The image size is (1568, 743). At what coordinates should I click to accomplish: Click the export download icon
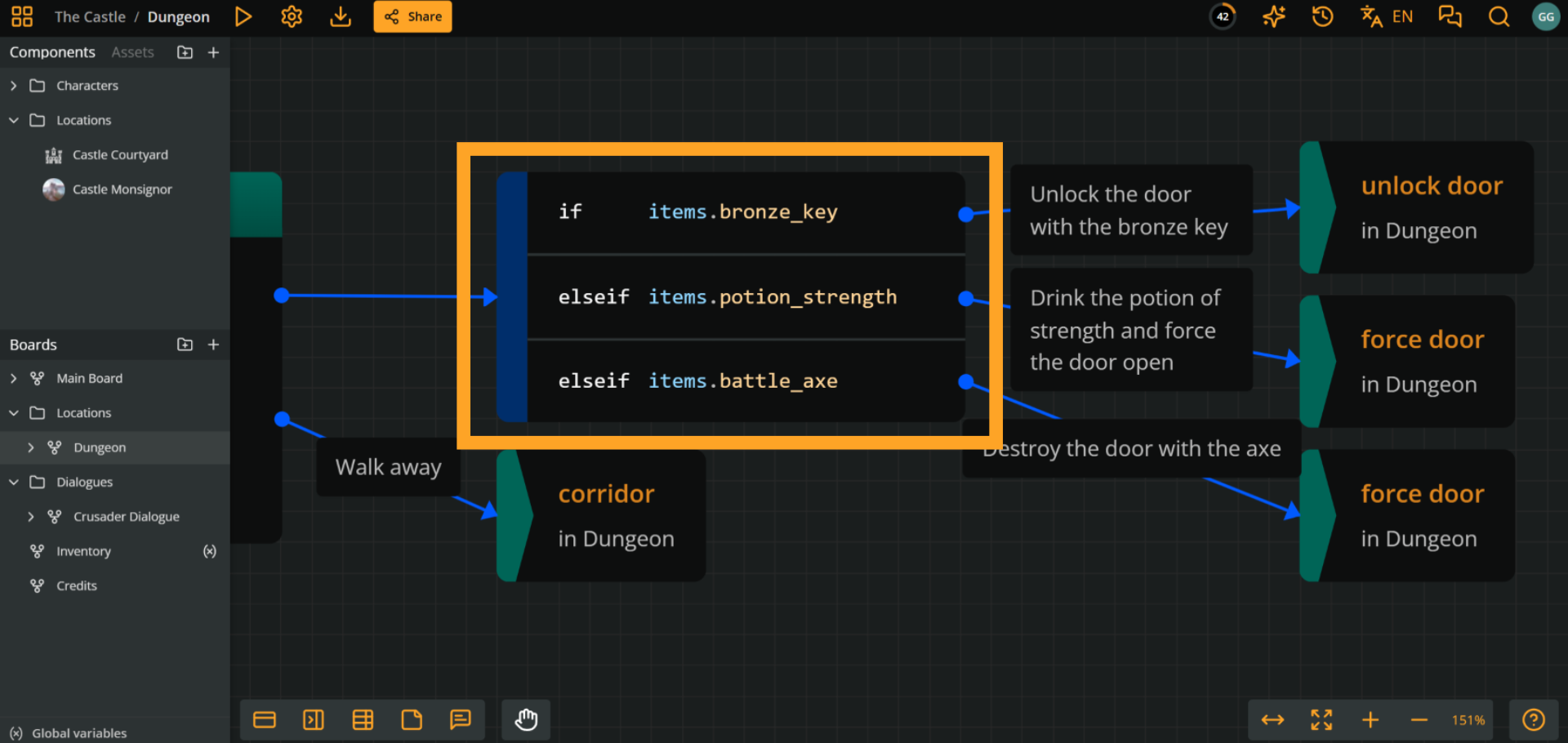click(341, 16)
